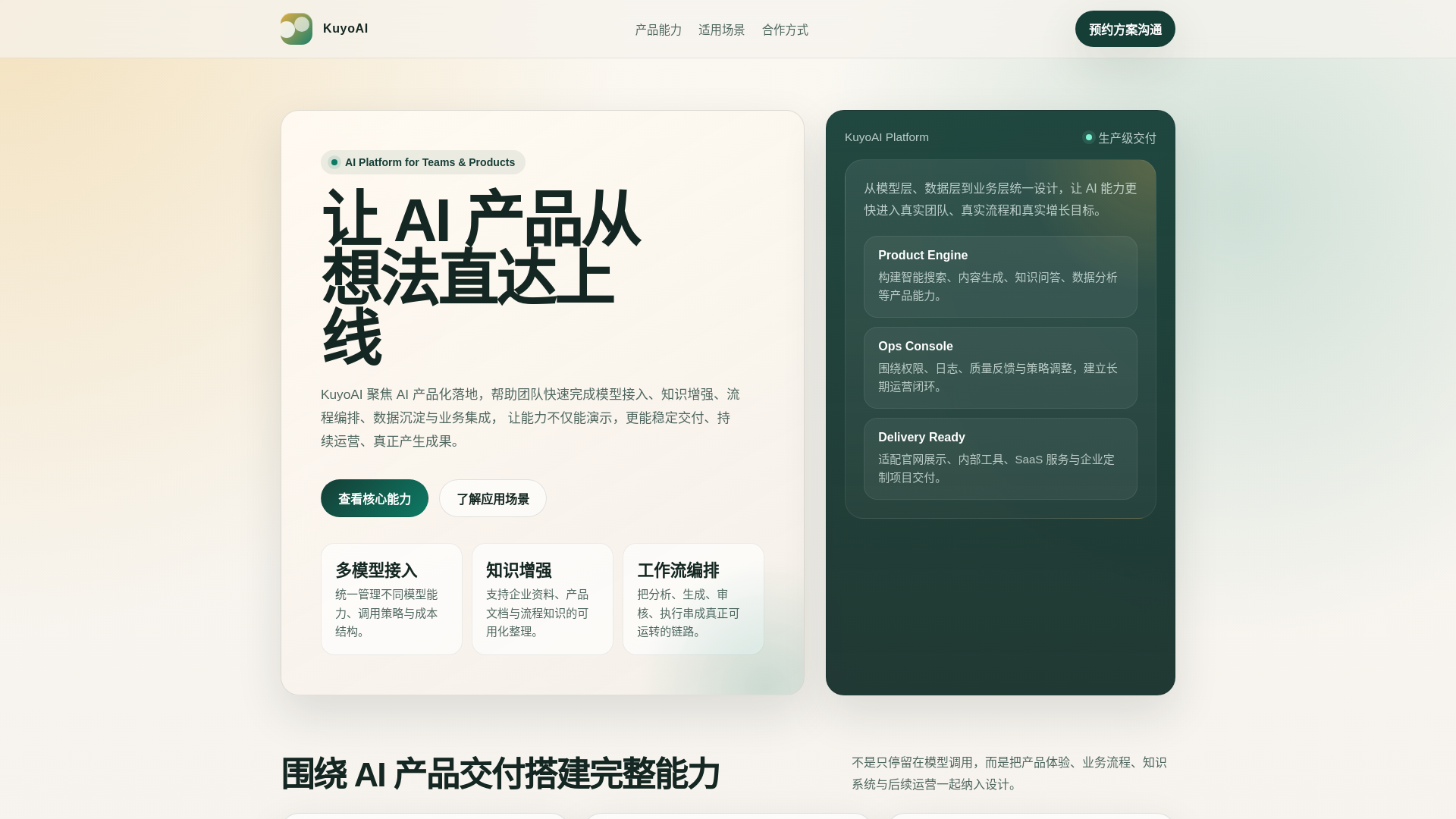This screenshot has height=819, width=1456.
Task: Click the hero headline 让 AI 产品从想法直达上线
Action: 481,278
